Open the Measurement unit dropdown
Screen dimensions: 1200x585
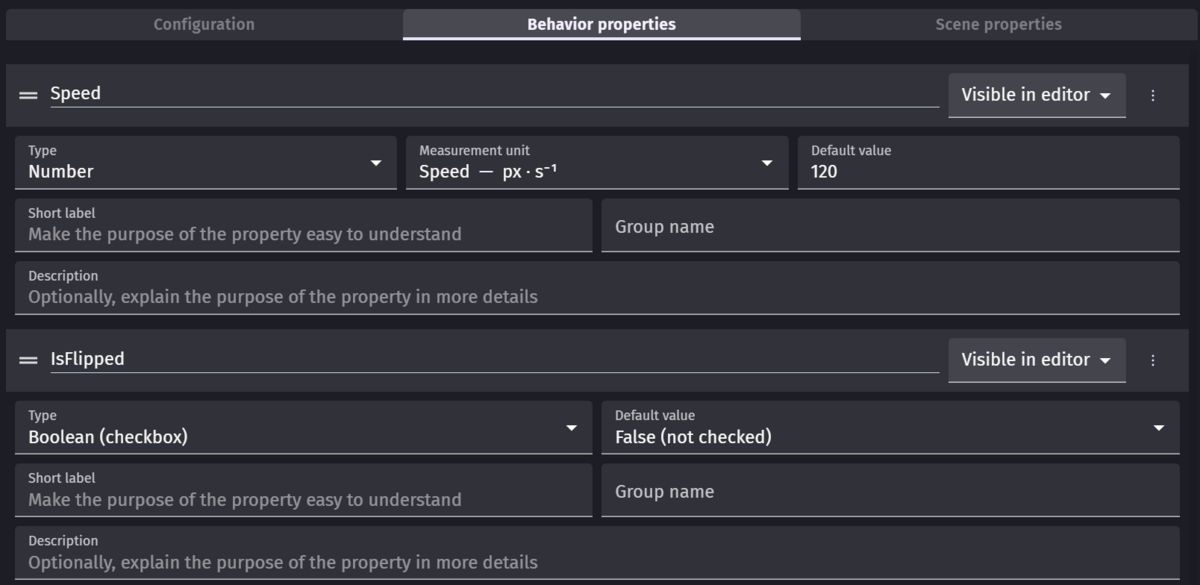pyautogui.click(x=597, y=163)
